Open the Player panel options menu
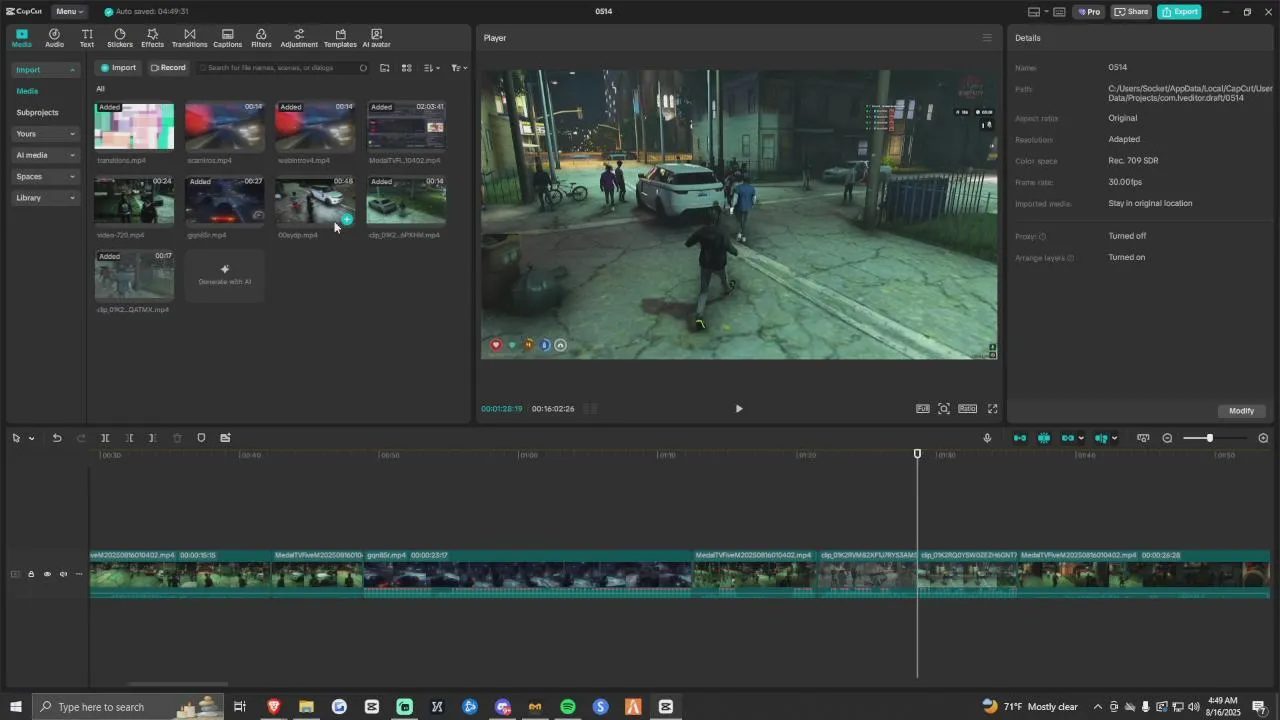 point(987,38)
